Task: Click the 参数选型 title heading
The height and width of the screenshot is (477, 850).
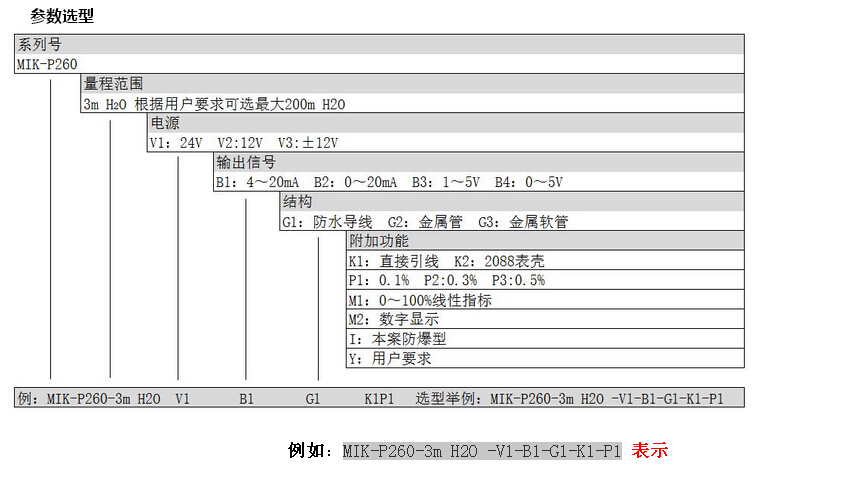Action: pyautogui.click(x=62, y=16)
